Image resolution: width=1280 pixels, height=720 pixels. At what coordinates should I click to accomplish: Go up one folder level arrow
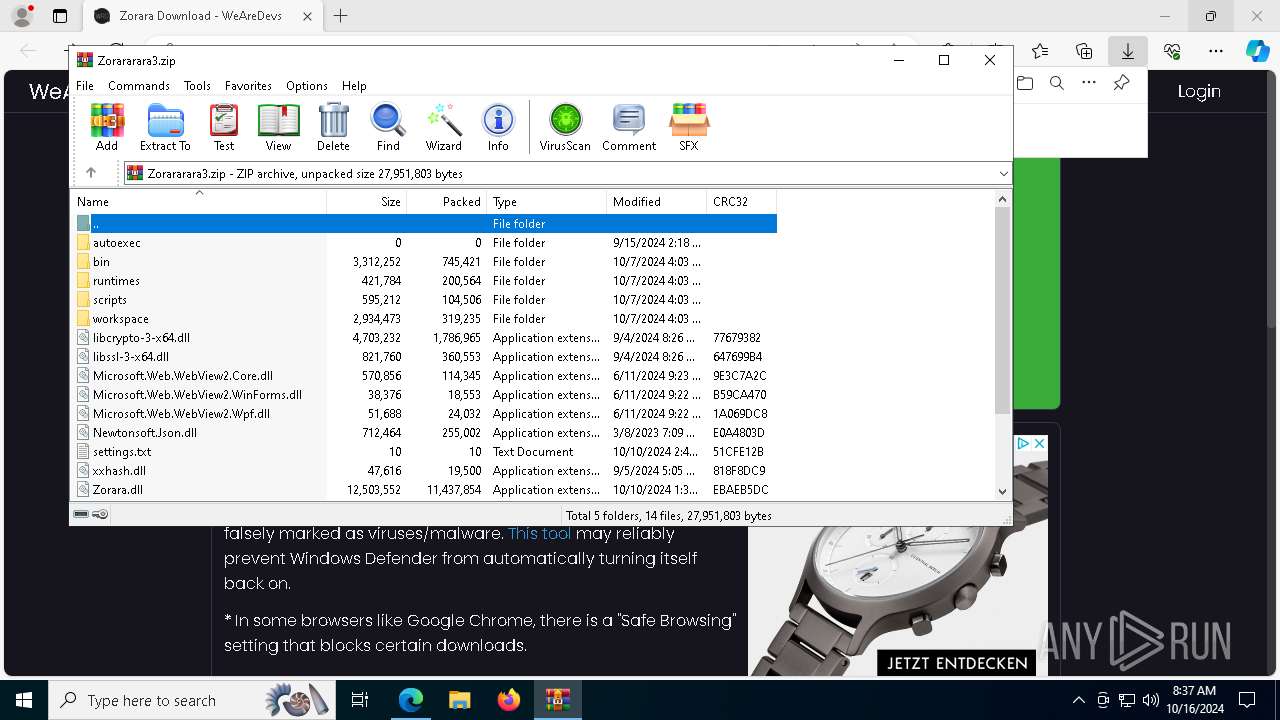[91, 173]
